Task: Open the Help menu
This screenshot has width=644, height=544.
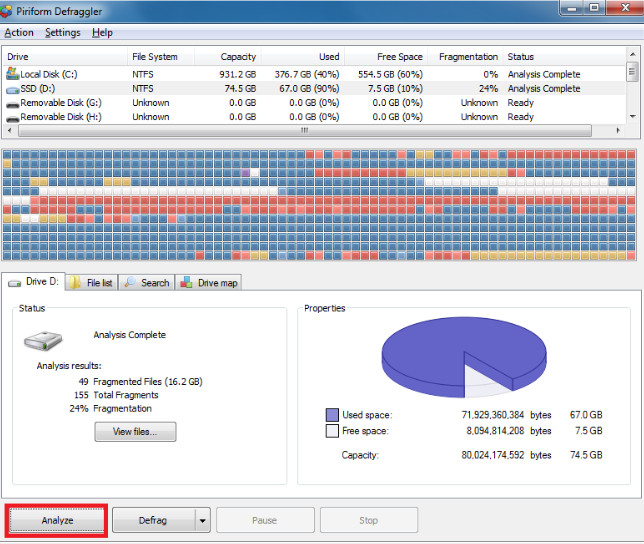Action: tap(102, 32)
